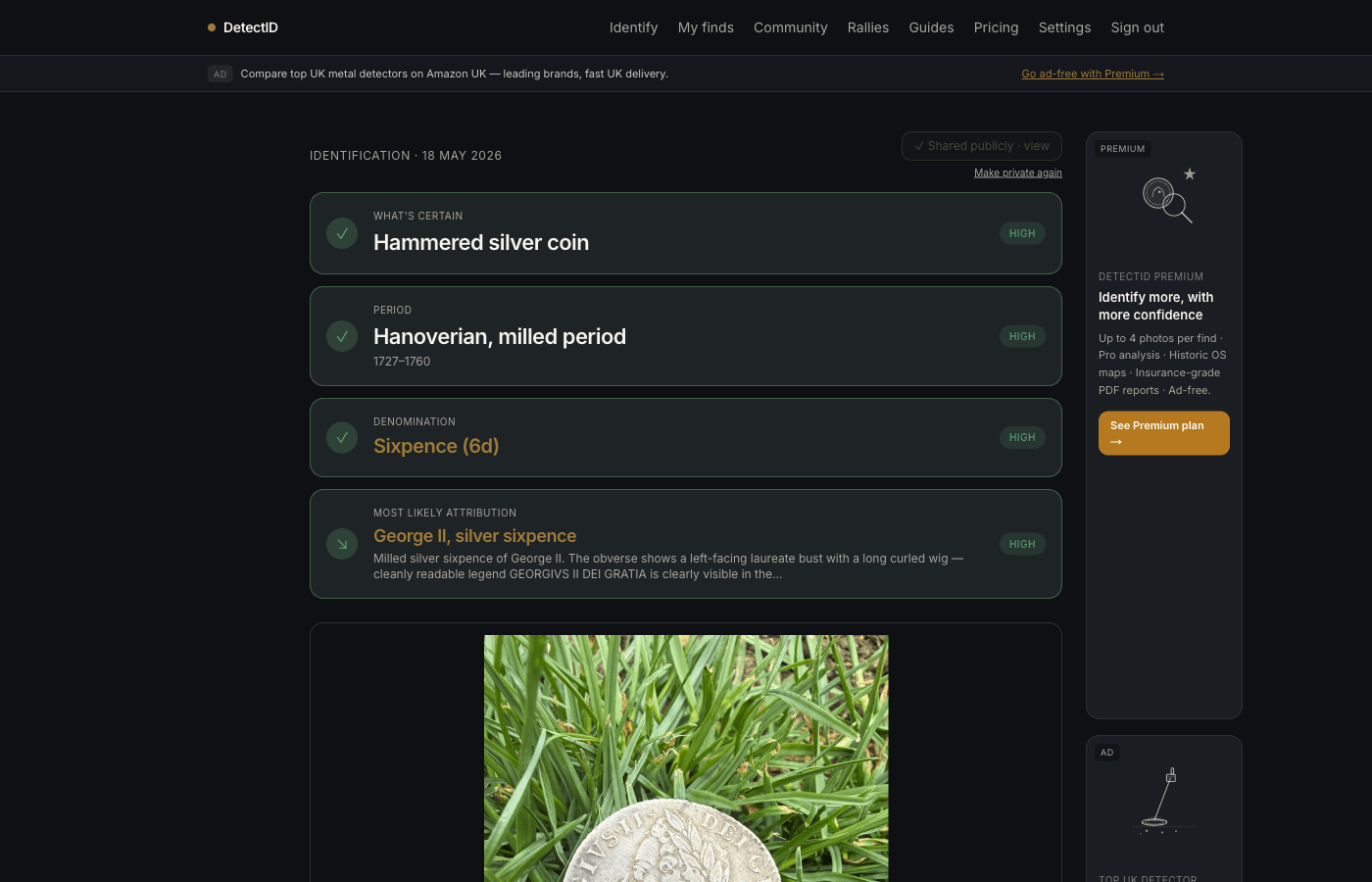Click the Hammered silver coin heading
Screen dimensions: 1372x882
(481, 242)
